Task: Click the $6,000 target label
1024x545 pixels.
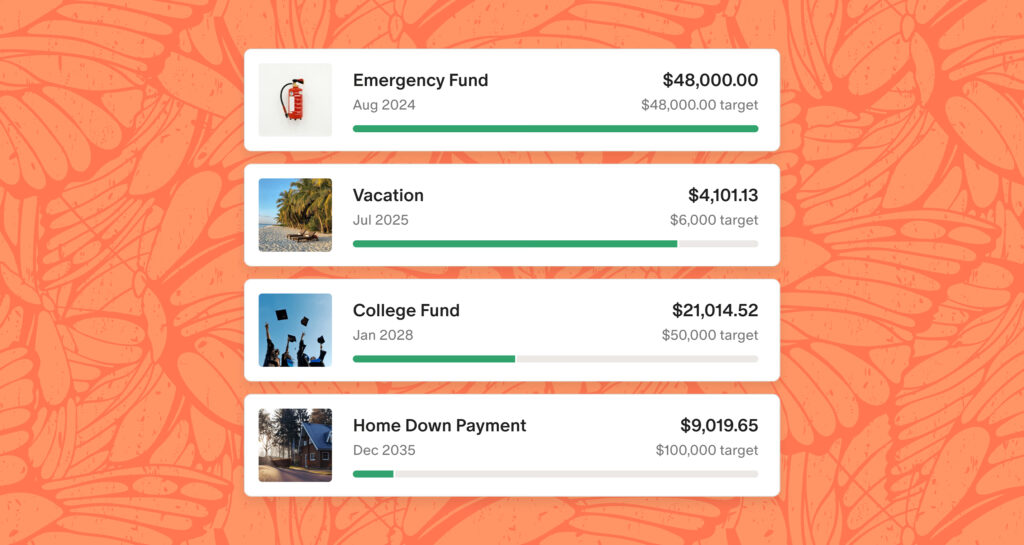Action: [713, 220]
